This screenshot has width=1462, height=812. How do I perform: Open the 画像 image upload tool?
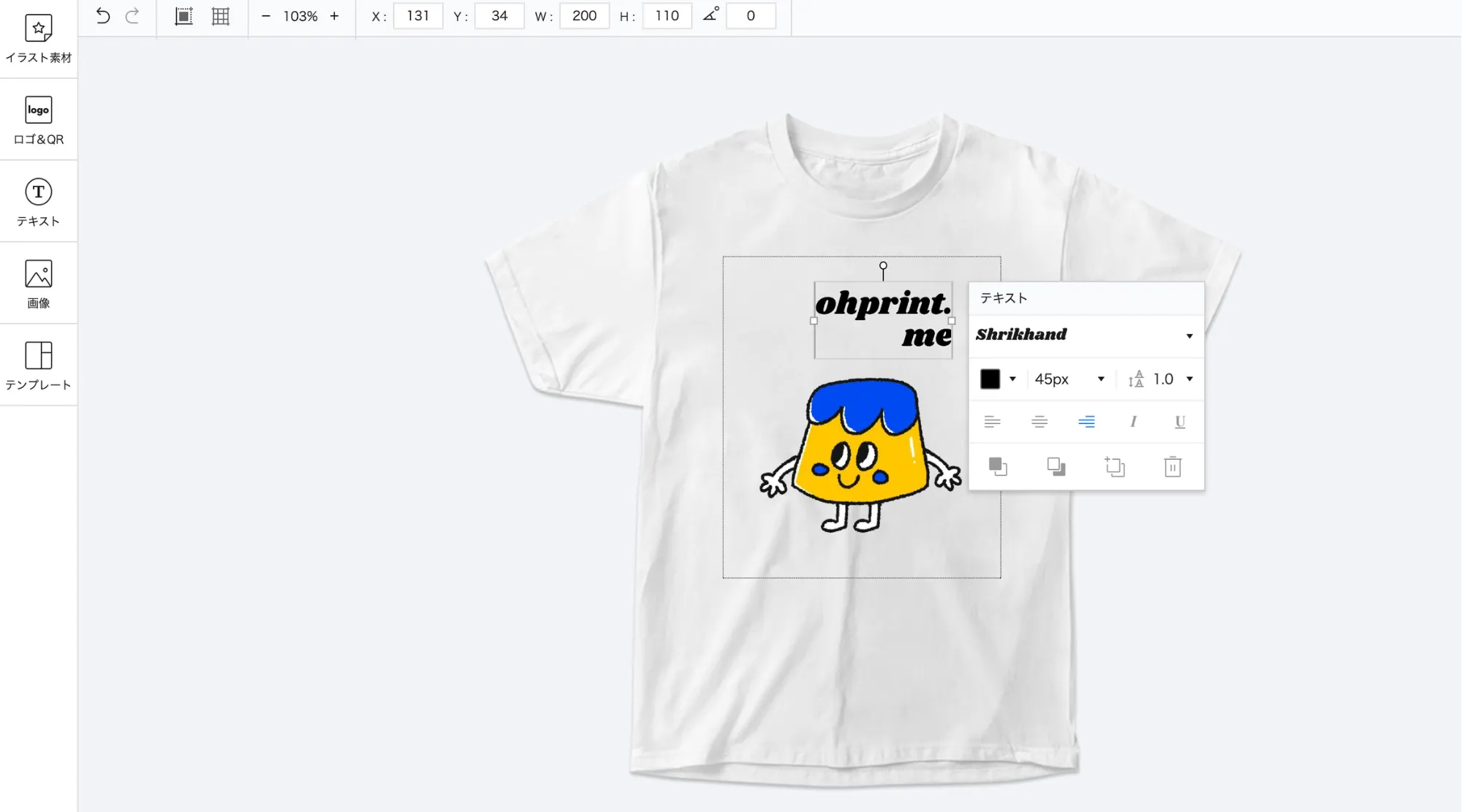tap(38, 284)
